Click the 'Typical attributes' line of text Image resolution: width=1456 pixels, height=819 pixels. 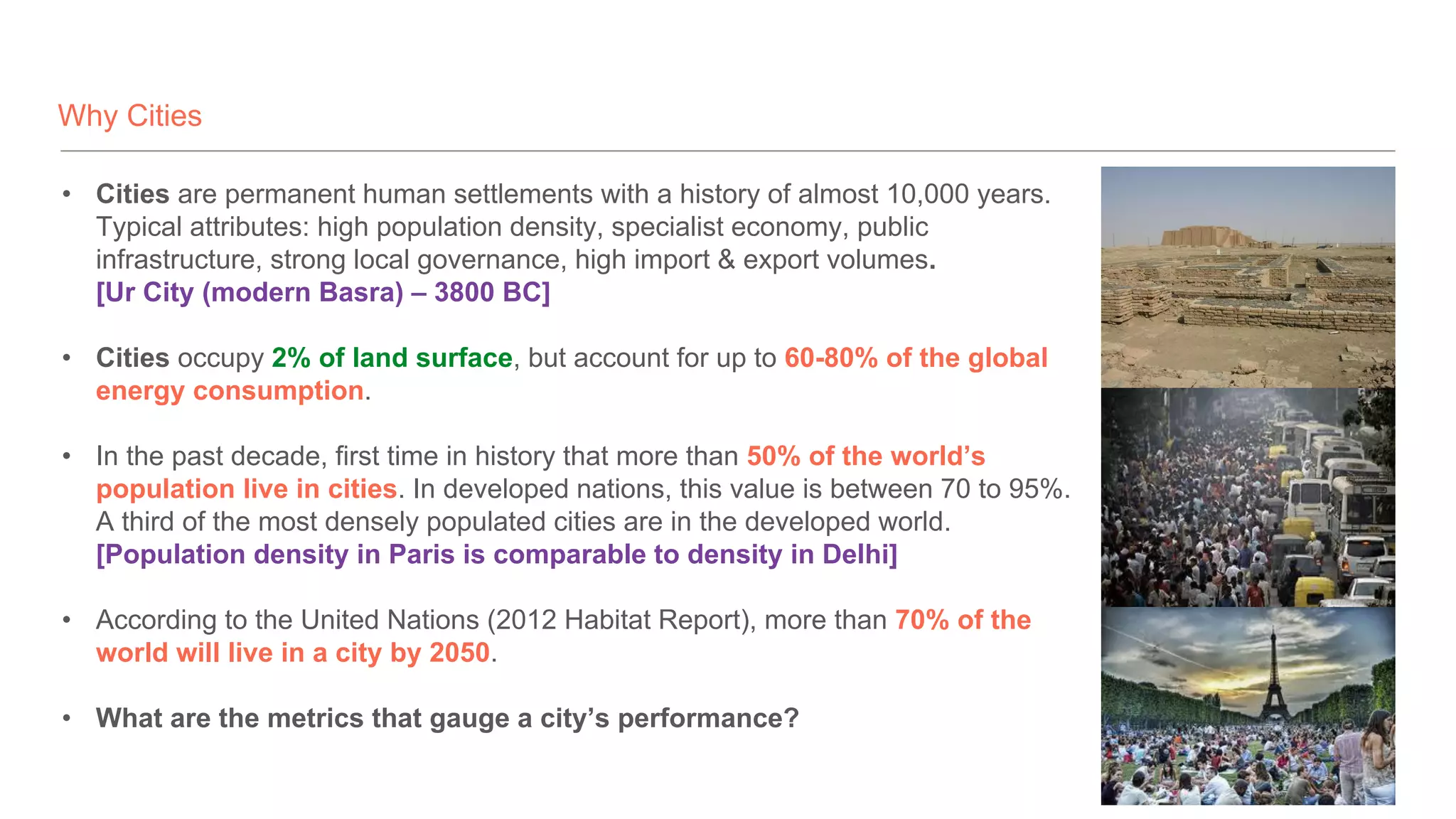[512, 227]
